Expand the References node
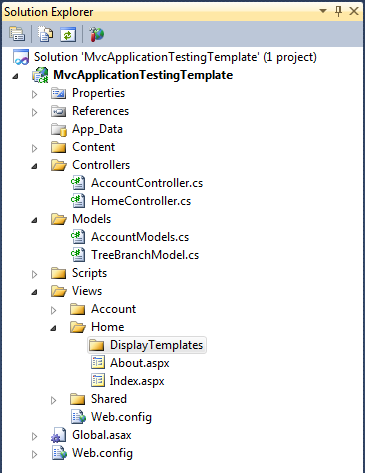 34,112
